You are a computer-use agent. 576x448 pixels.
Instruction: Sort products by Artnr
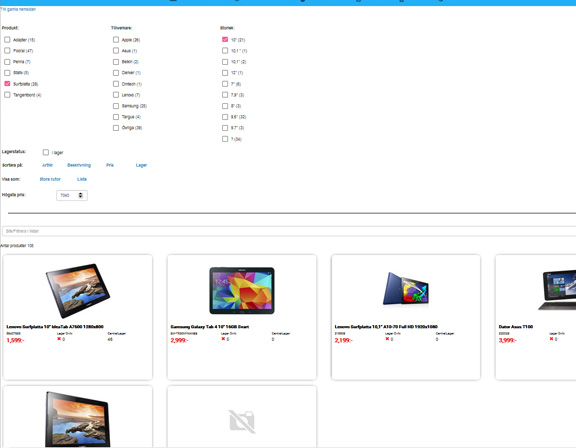[x=47, y=165]
